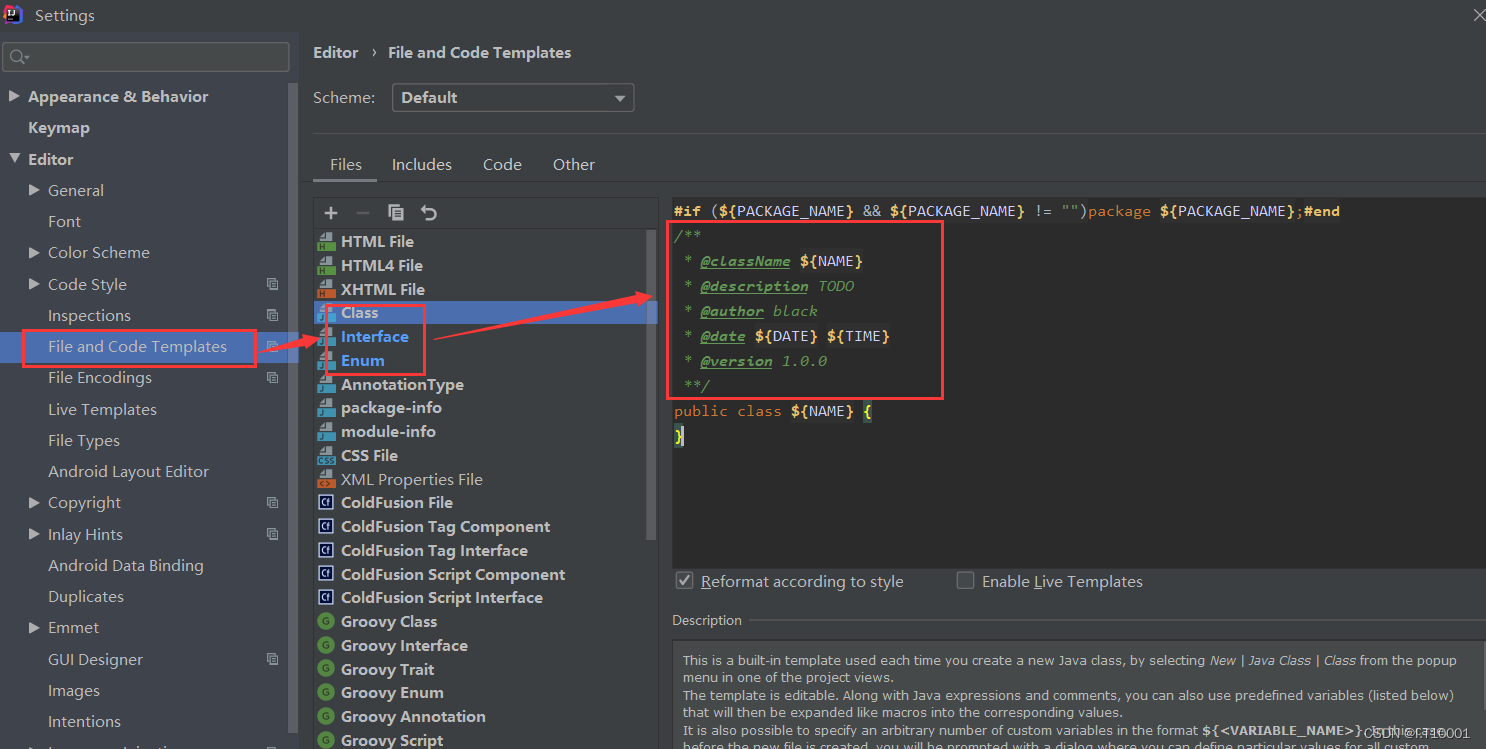Click the Groovy Class template icon
The image size is (1486, 749).
pyautogui.click(x=325, y=622)
